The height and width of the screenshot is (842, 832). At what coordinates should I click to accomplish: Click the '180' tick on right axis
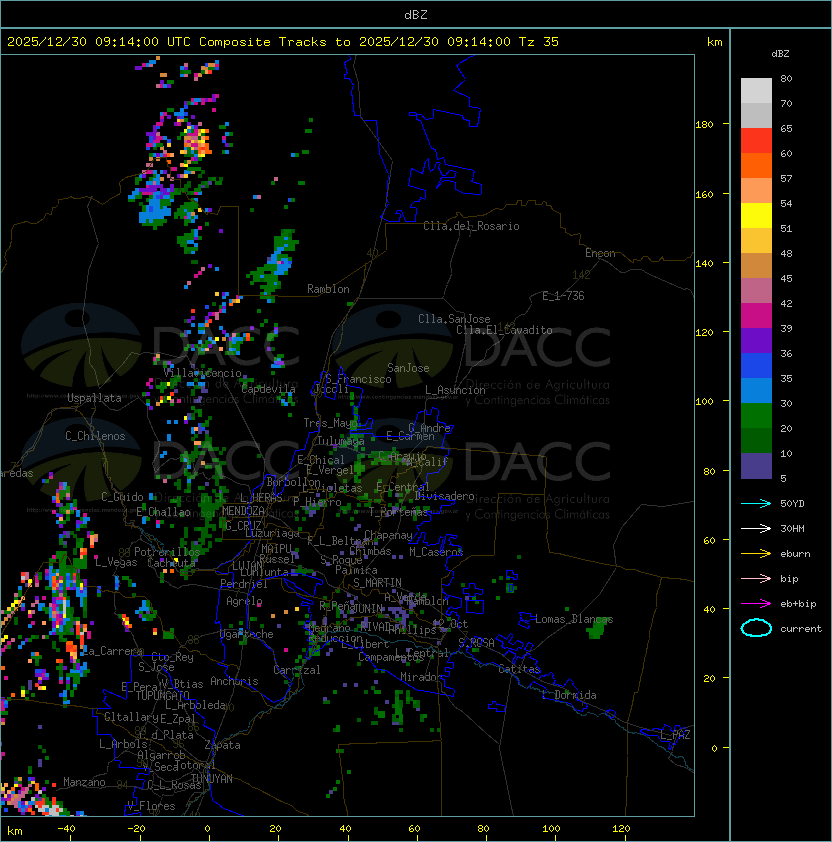(704, 125)
